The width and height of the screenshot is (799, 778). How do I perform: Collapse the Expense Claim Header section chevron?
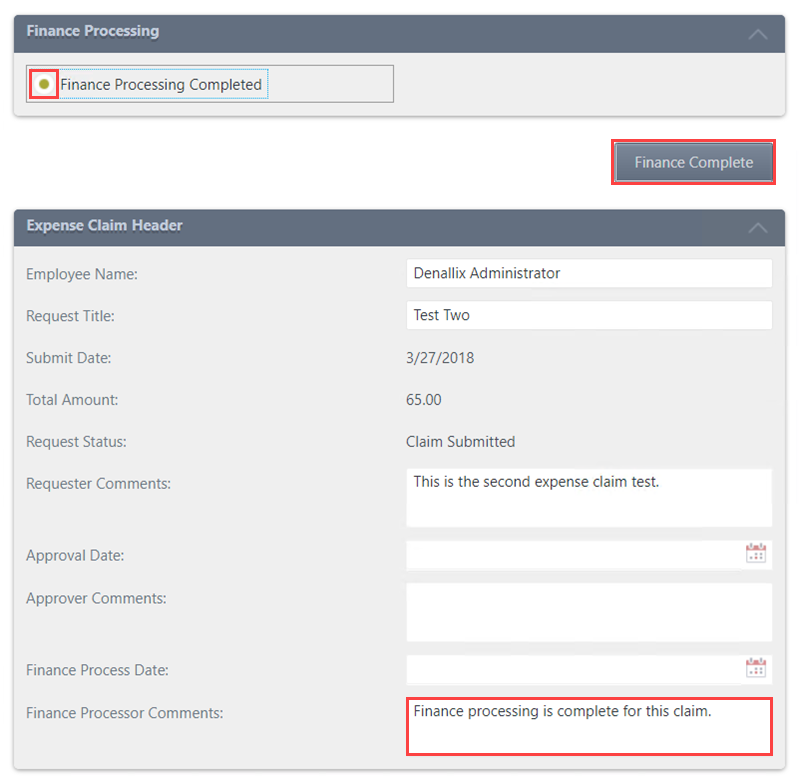pyautogui.click(x=758, y=228)
